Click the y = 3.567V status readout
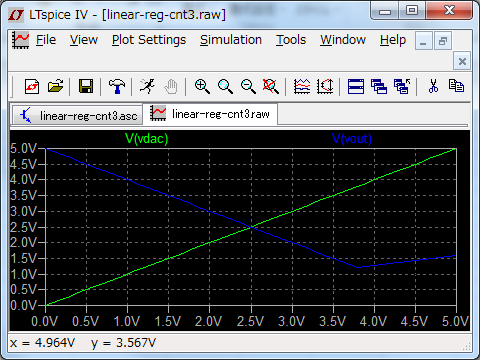The height and width of the screenshot is (360, 480). (123, 343)
